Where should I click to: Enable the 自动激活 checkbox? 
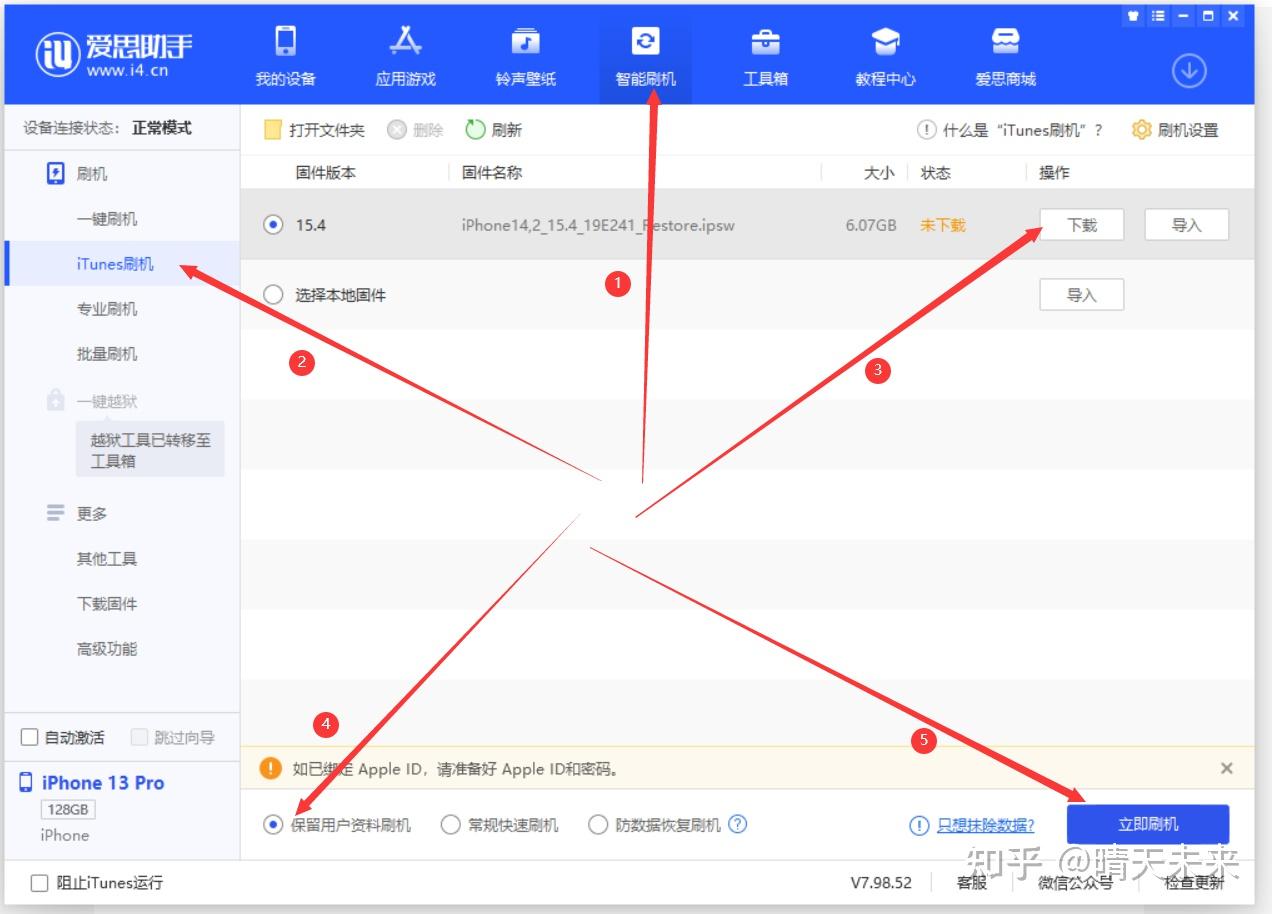pos(28,737)
